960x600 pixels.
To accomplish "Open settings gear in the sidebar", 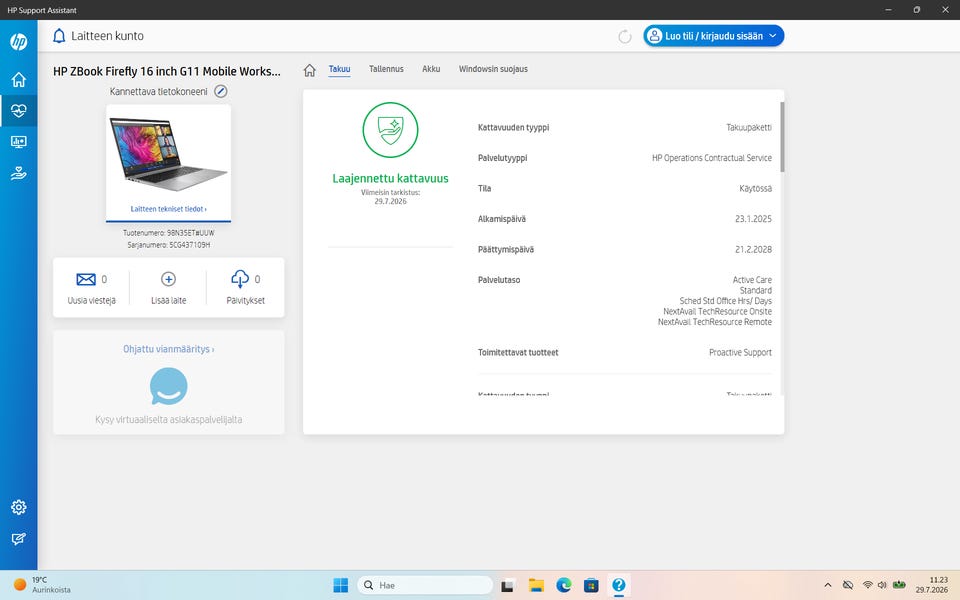I will coord(18,507).
